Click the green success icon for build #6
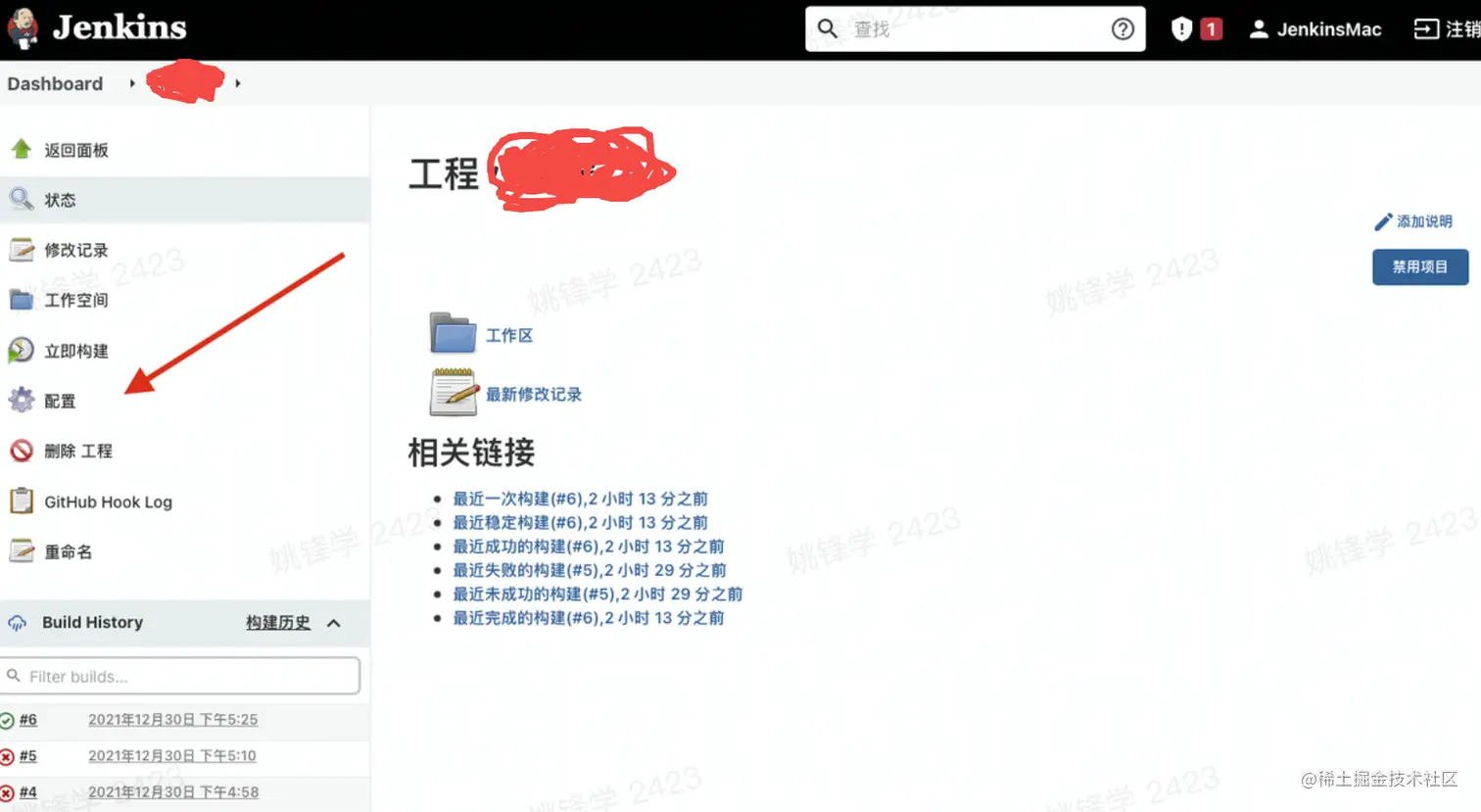 click(x=7, y=721)
